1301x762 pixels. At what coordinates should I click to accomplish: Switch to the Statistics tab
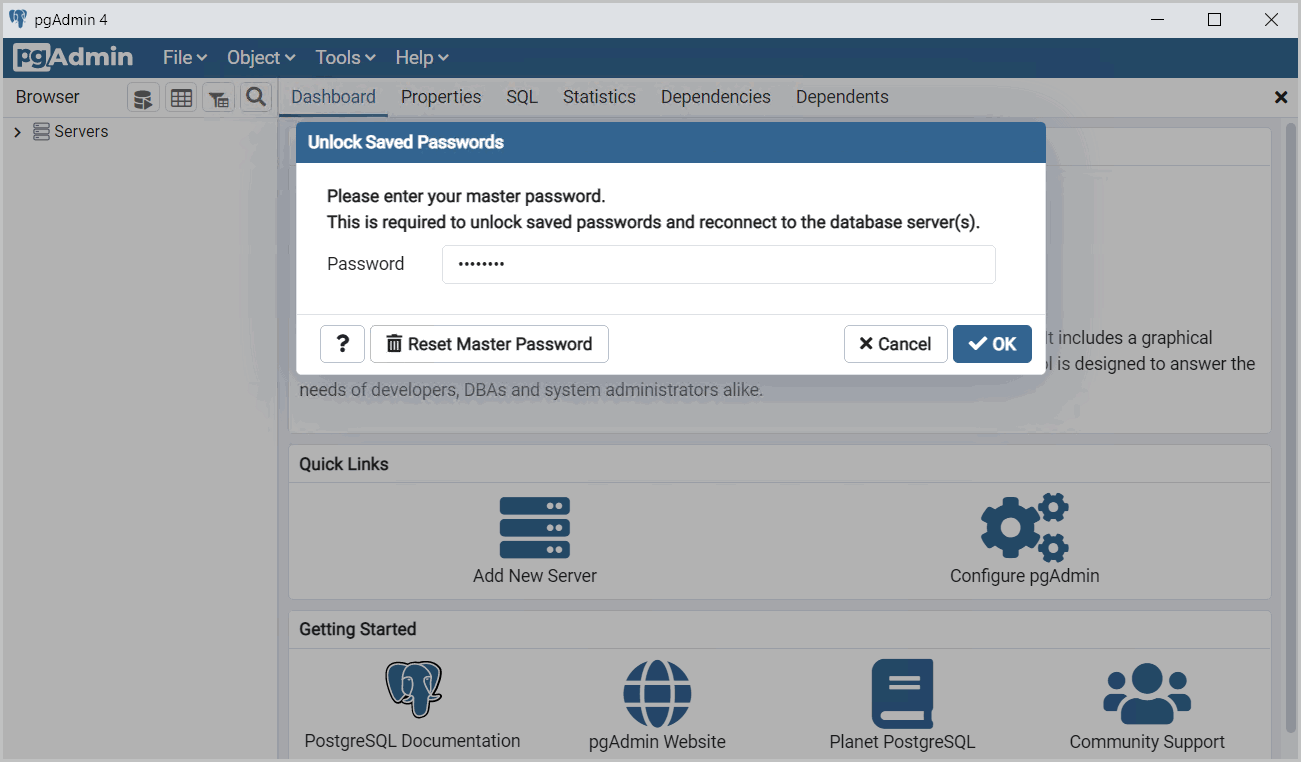tap(599, 97)
